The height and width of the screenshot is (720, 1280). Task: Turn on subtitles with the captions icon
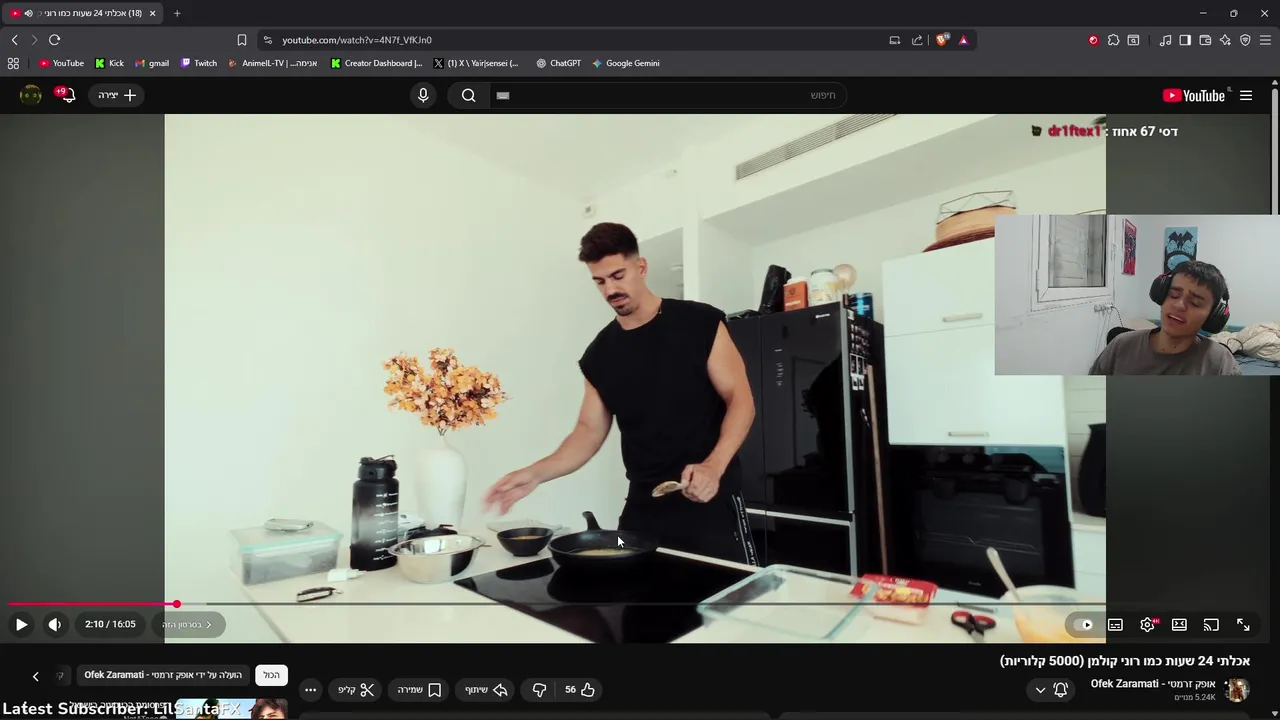tap(1115, 625)
